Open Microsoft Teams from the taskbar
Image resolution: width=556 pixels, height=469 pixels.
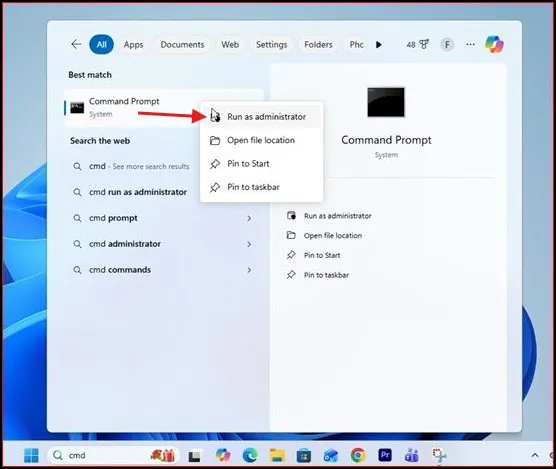pyautogui.click(x=412, y=455)
